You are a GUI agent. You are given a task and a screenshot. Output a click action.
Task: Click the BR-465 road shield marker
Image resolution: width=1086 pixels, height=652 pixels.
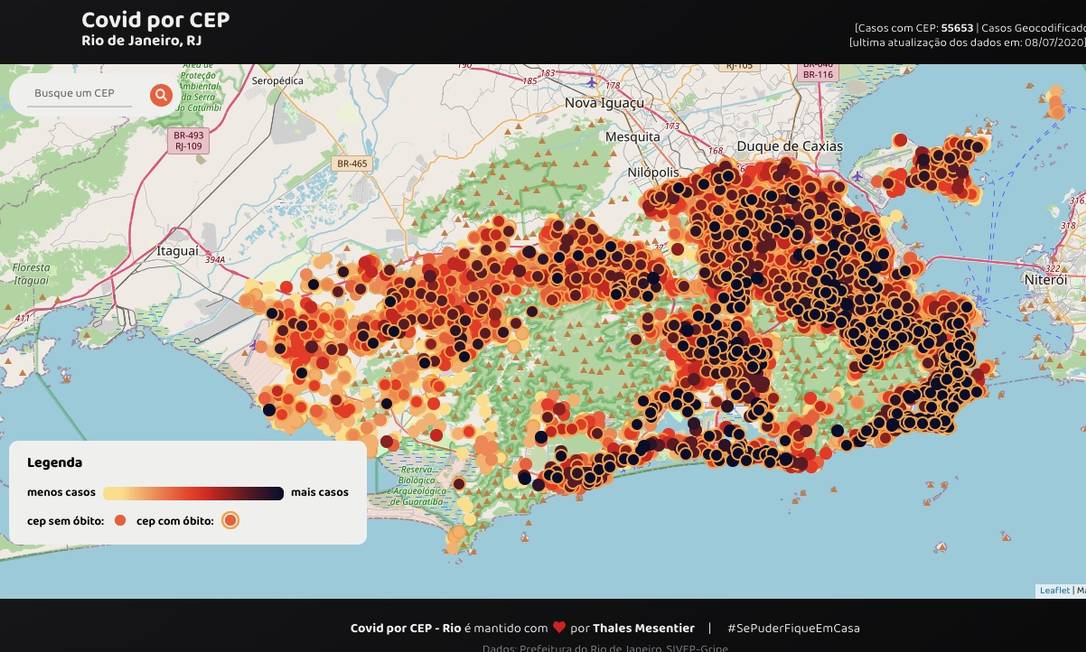coord(352,164)
